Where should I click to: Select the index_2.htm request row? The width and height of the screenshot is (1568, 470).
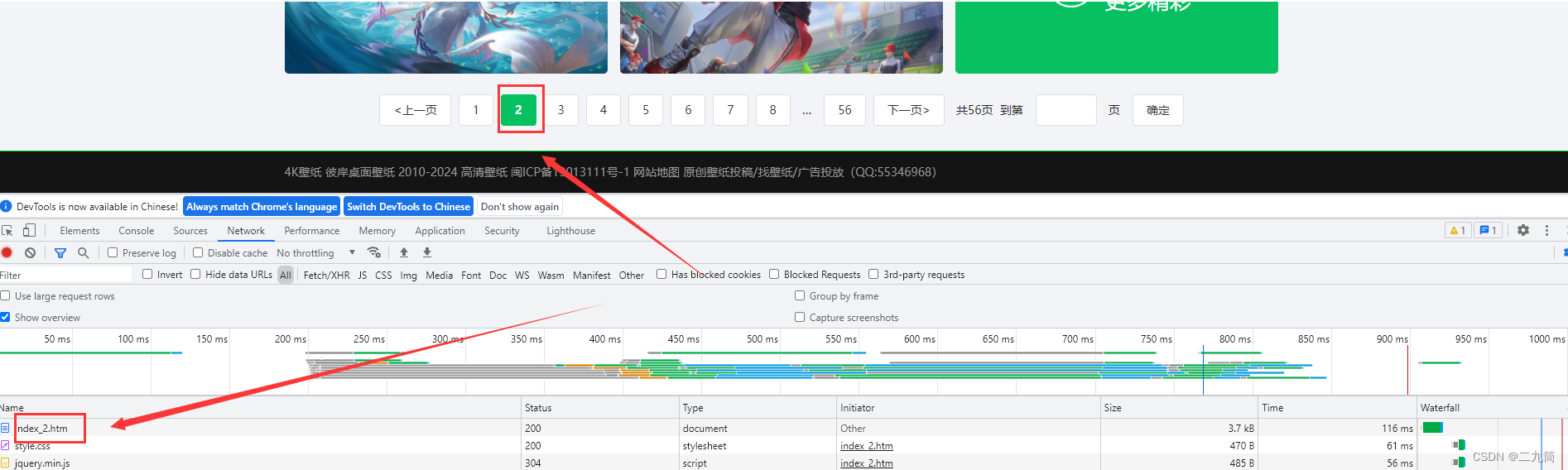783,428
